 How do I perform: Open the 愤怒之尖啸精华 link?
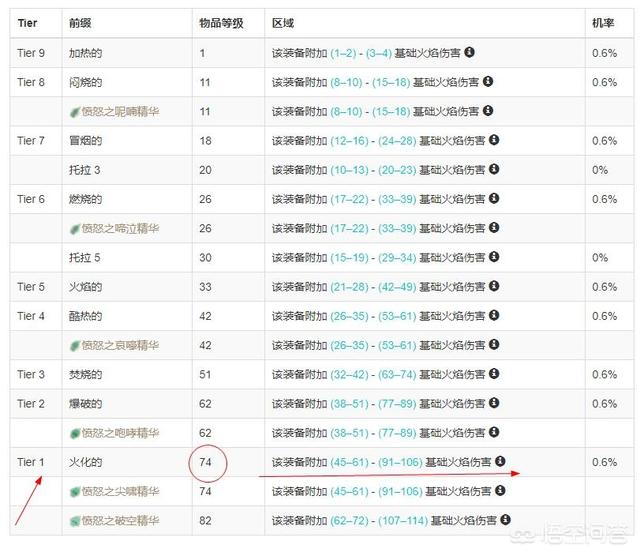[120, 492]
